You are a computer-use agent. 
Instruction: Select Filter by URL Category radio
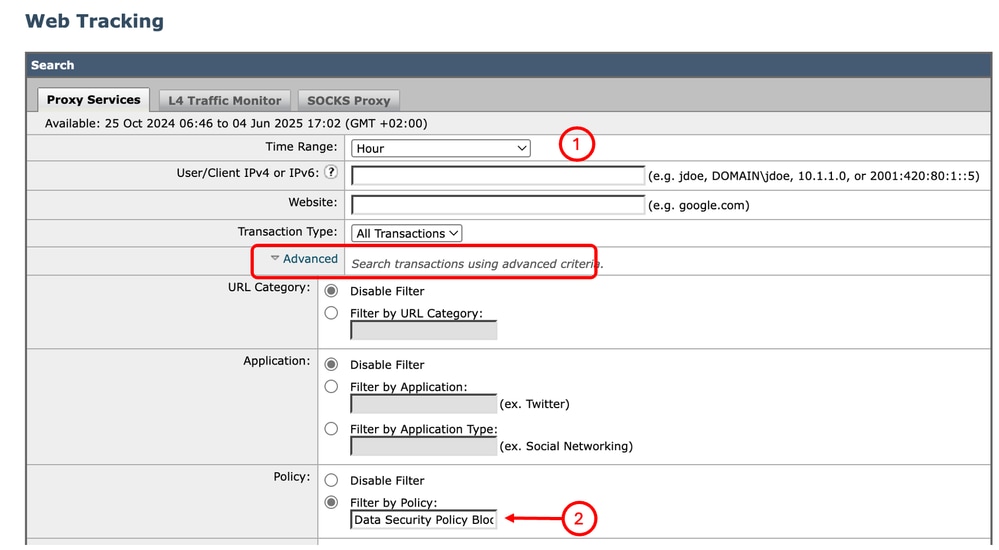(331, 313)
